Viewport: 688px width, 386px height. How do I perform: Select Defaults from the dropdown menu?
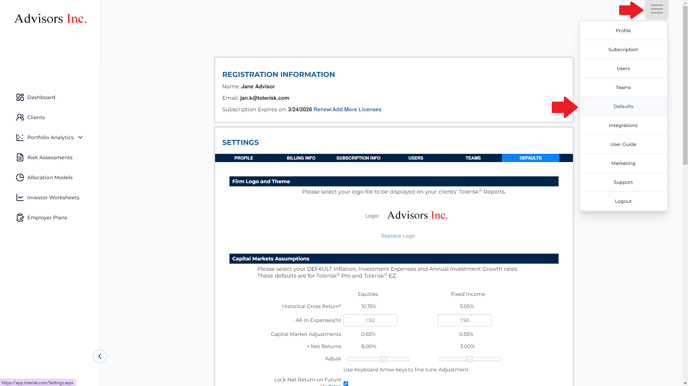(x=623, y=106)
